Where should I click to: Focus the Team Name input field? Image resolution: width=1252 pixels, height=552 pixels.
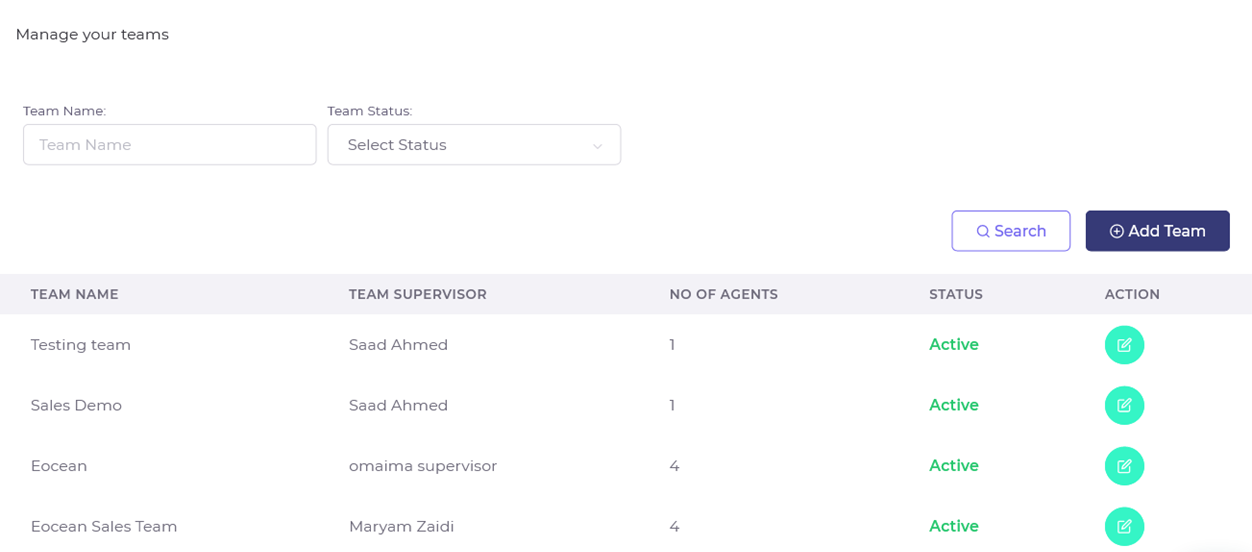click(169, 145)
